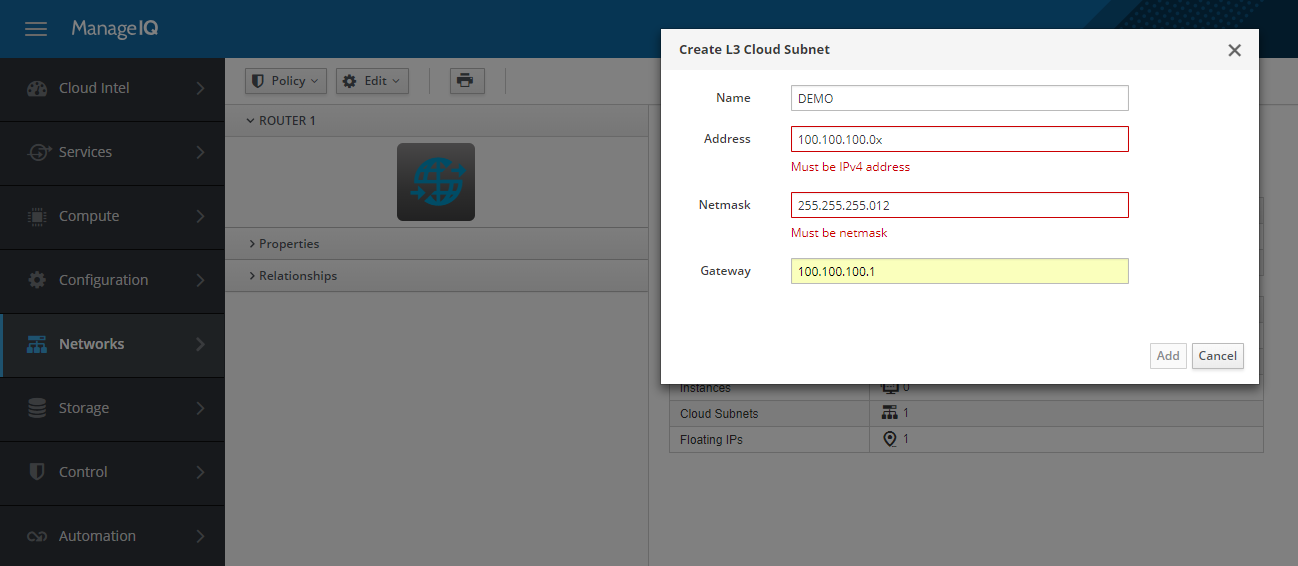This screenshot has height=566, width=1298.
Task: Click the hamburger menu icon
Action: tap(36, 29)
